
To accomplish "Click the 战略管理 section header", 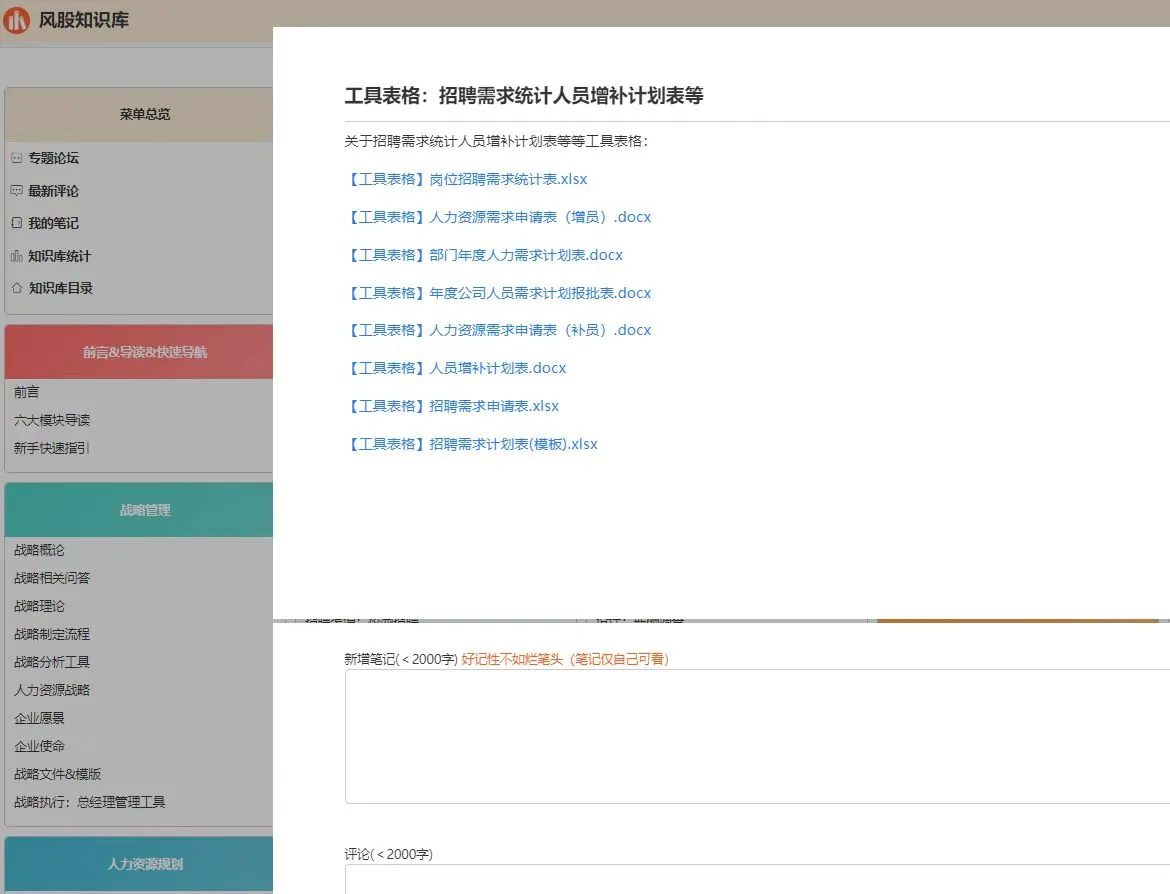I will 139,510.
